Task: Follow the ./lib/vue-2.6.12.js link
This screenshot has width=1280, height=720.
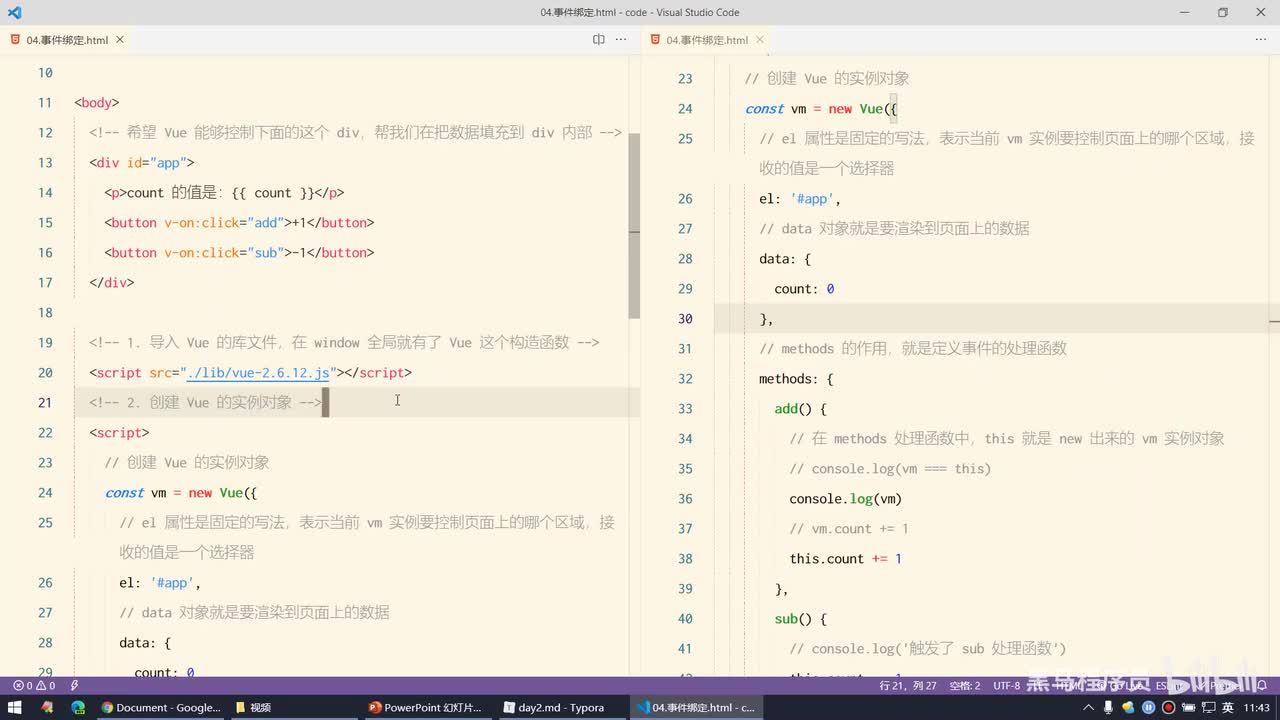Action: coord(258,372)
